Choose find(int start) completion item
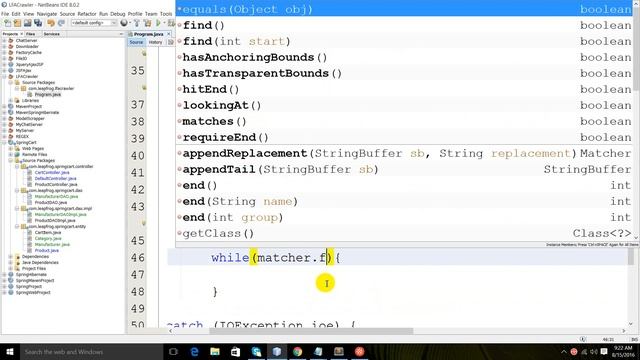 [x=404, y=41]
